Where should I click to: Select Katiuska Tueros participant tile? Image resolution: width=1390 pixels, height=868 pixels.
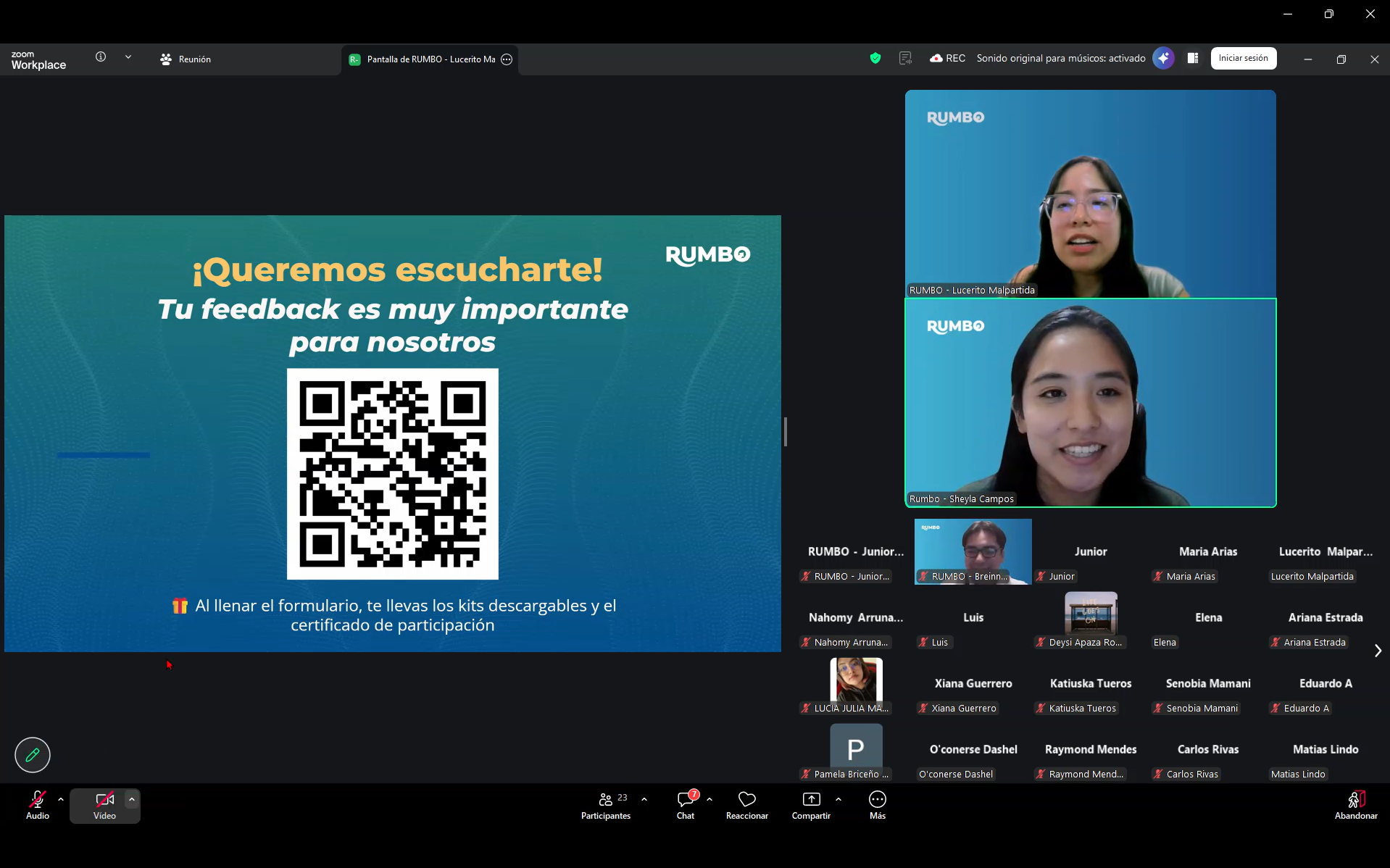coord(1091,684)
